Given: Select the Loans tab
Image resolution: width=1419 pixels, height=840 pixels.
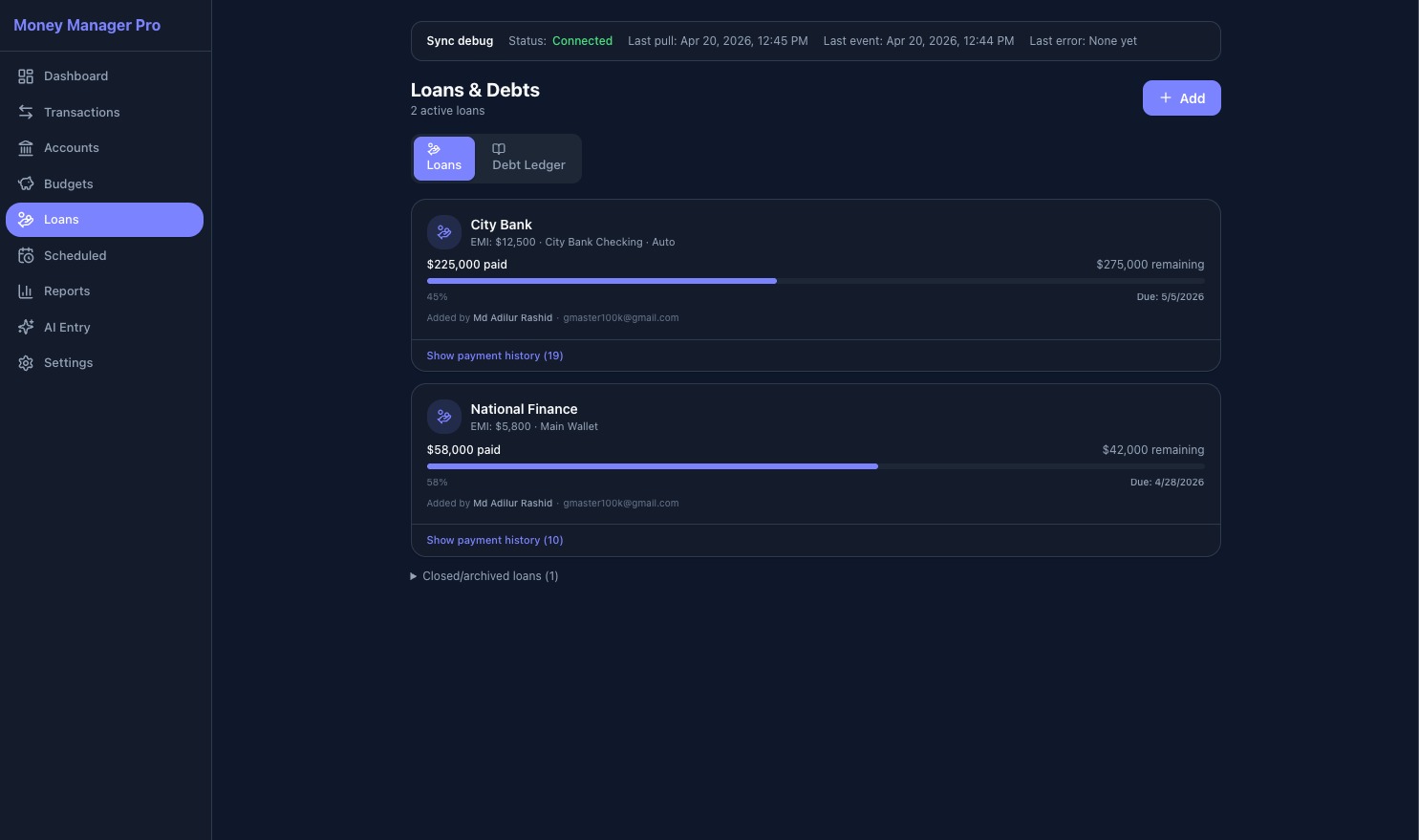Looking at the screenshot, I should (x=443, y=159).
